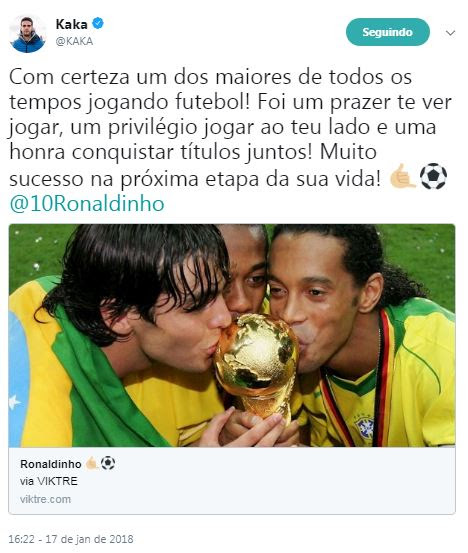Image resolution: width=468 pixels, height=553 pixels.
Task: Click hand emoji in card title
Action: pos(92,463)
